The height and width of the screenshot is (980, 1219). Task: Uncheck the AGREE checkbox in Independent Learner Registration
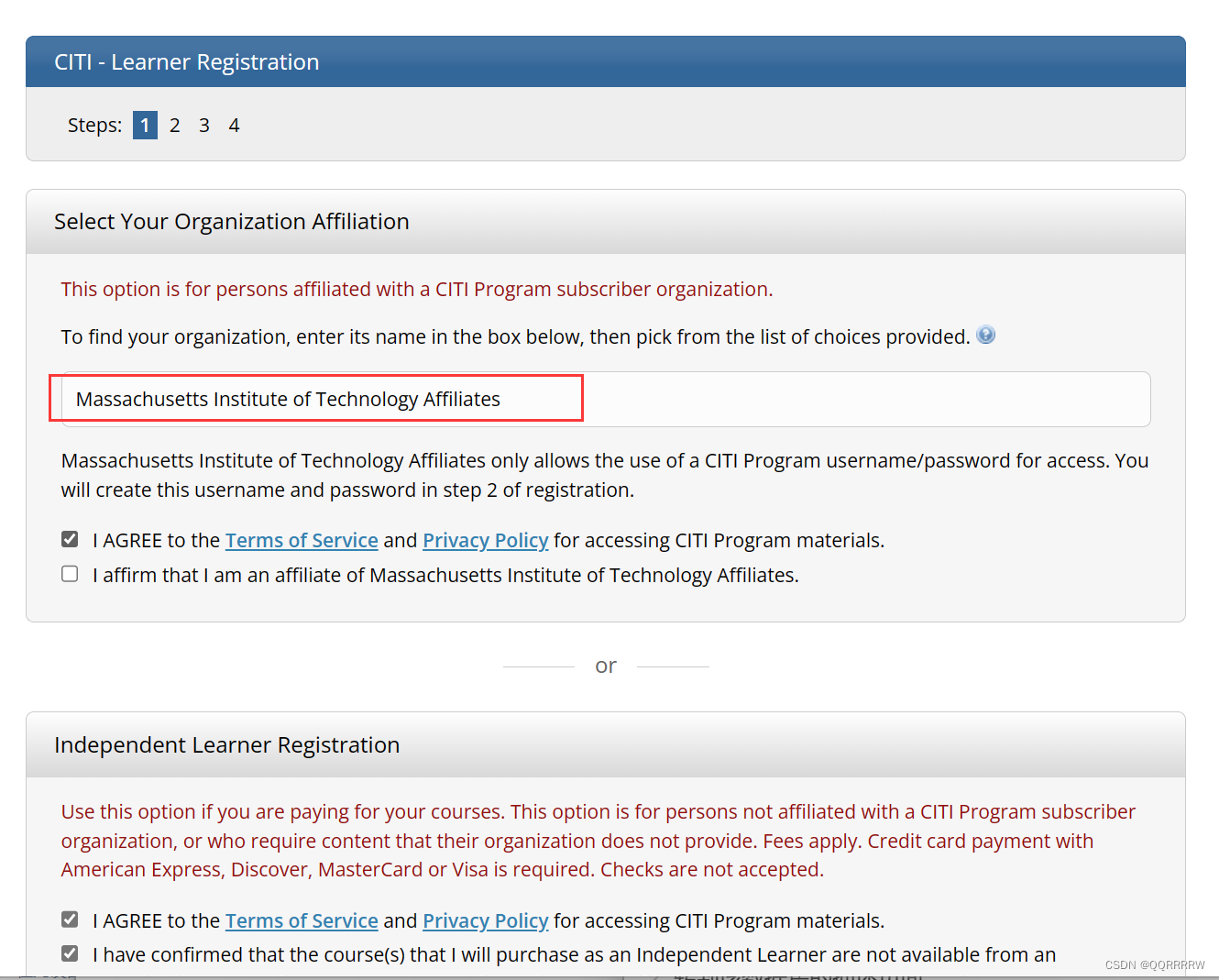tap(70, 919)
